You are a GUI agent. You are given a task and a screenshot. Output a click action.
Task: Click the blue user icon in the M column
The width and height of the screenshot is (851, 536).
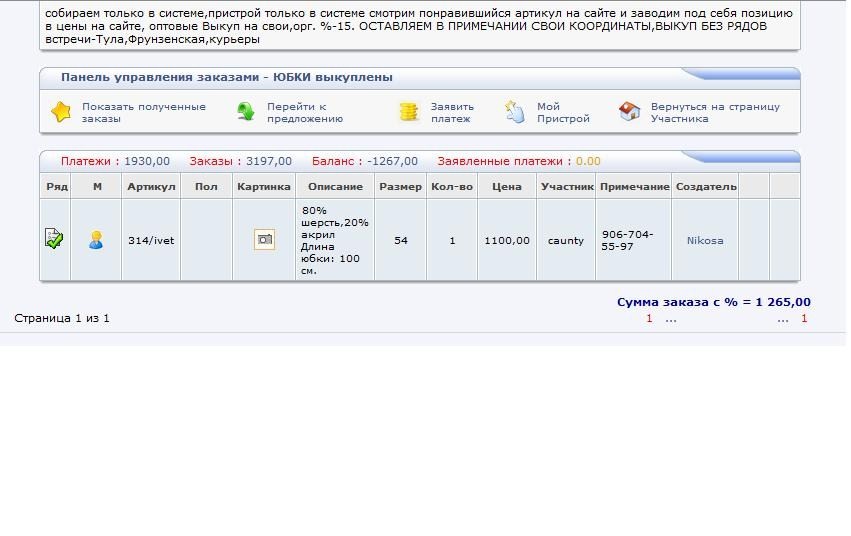(x=96, y=240)
